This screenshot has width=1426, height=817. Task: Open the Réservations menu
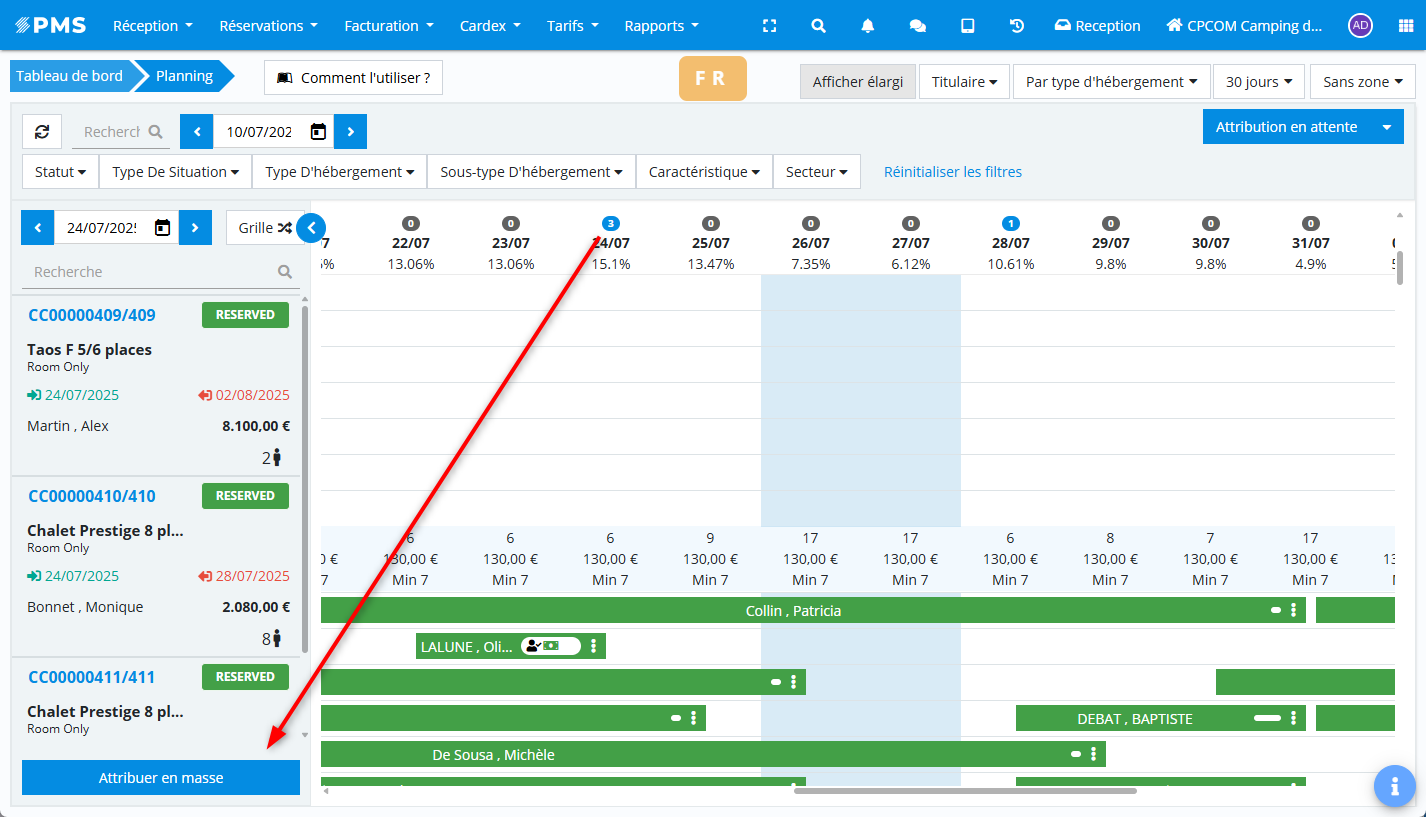tap(268, 26)
